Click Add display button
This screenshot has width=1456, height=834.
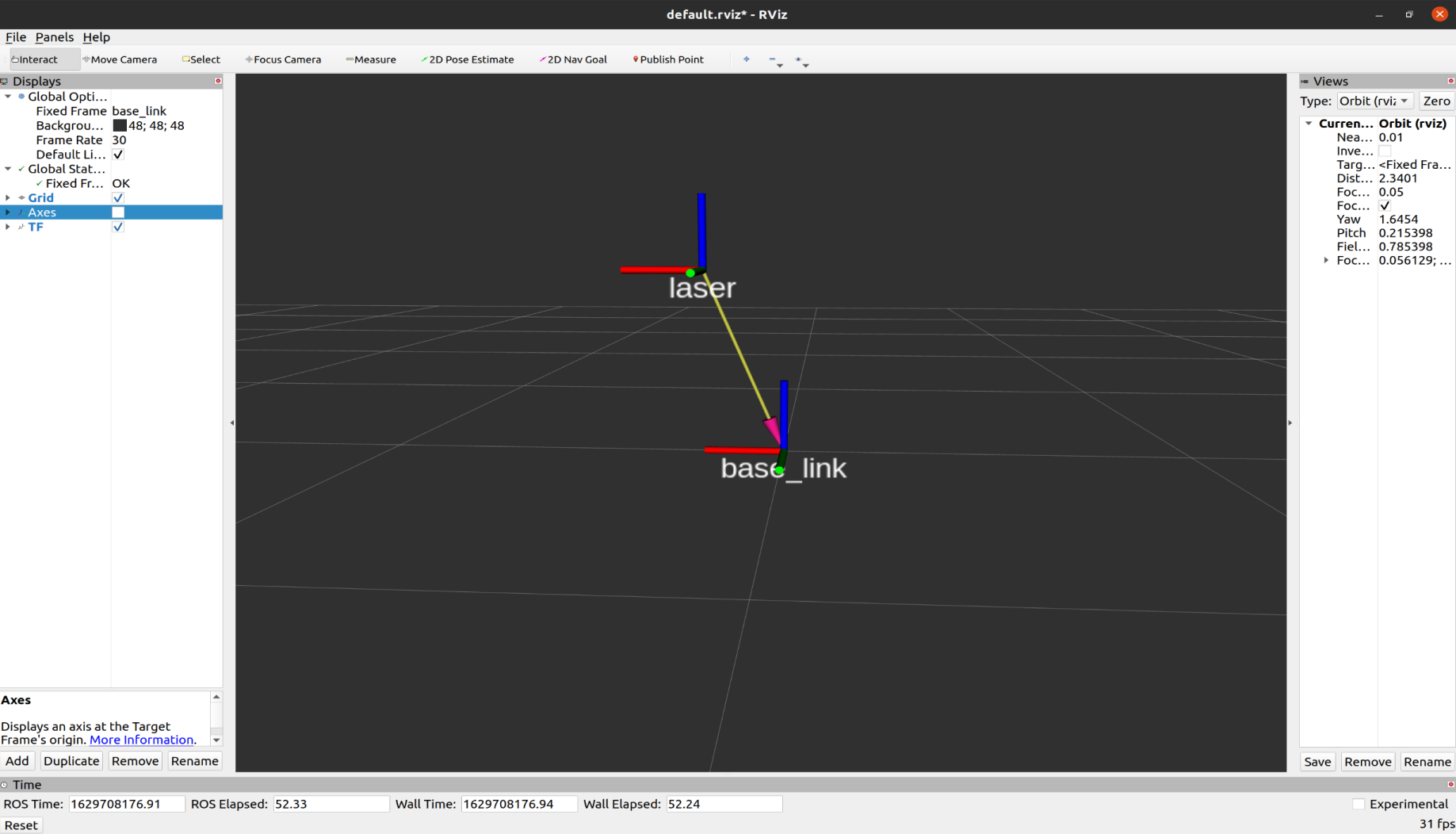click(17, 761)
